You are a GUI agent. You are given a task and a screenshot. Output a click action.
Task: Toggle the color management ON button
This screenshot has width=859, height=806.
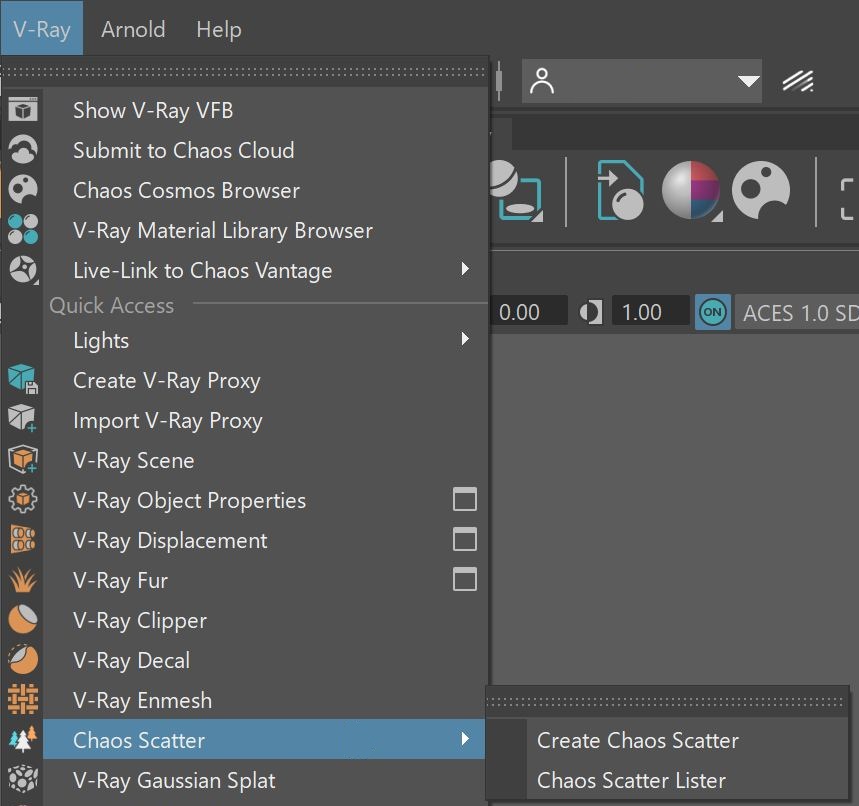[712, 312]
